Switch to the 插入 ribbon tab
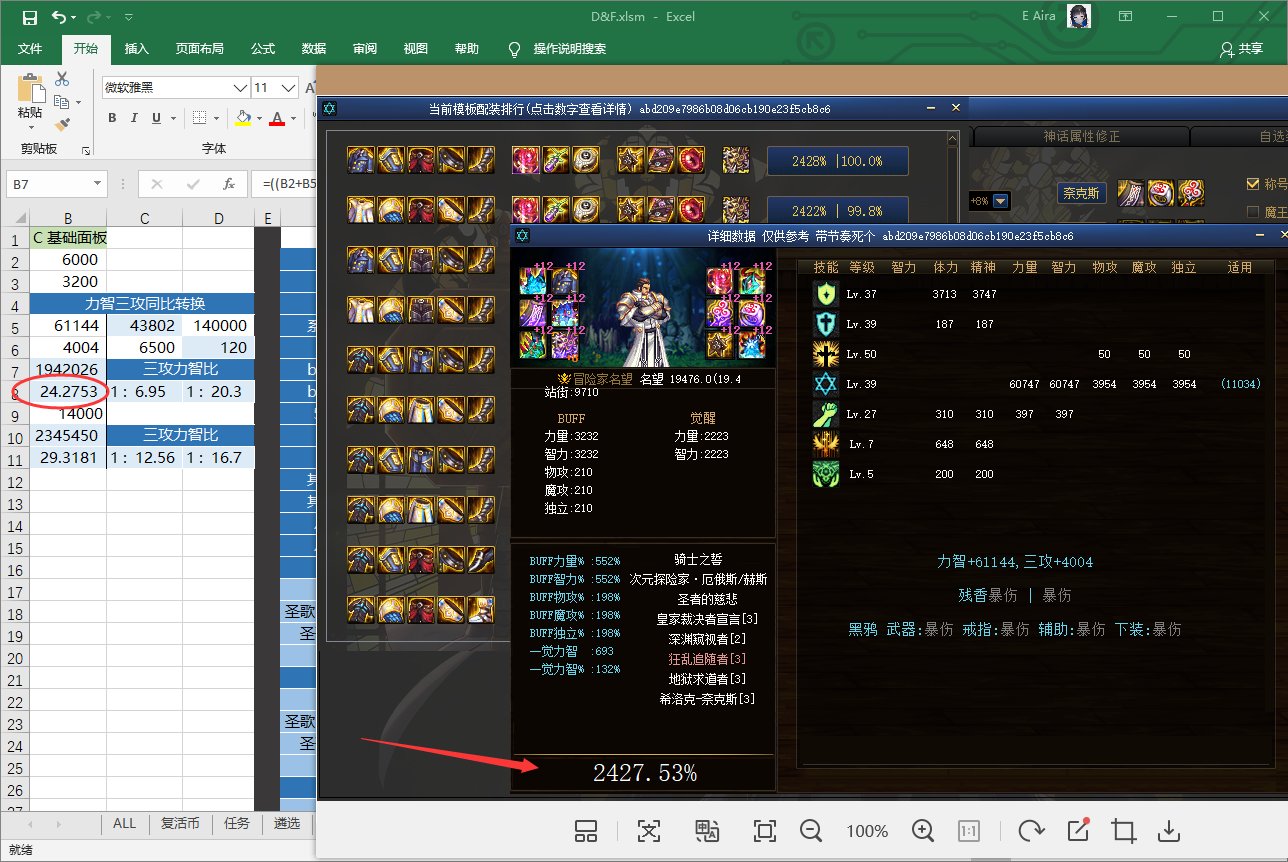This screenshot has width=1288, height=862. (137, 49)
